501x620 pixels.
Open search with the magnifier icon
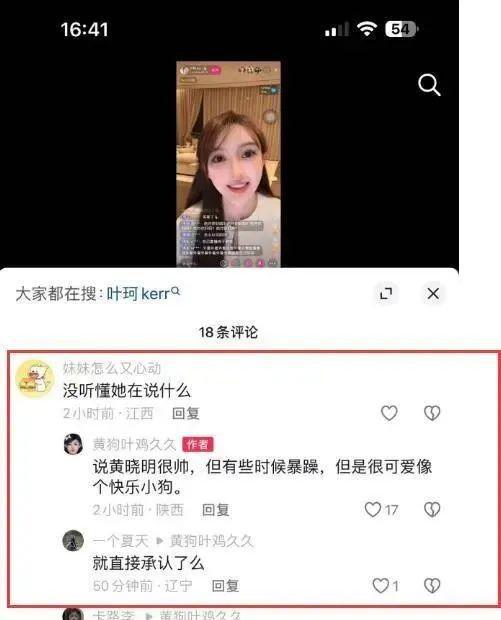click(429, 85)
